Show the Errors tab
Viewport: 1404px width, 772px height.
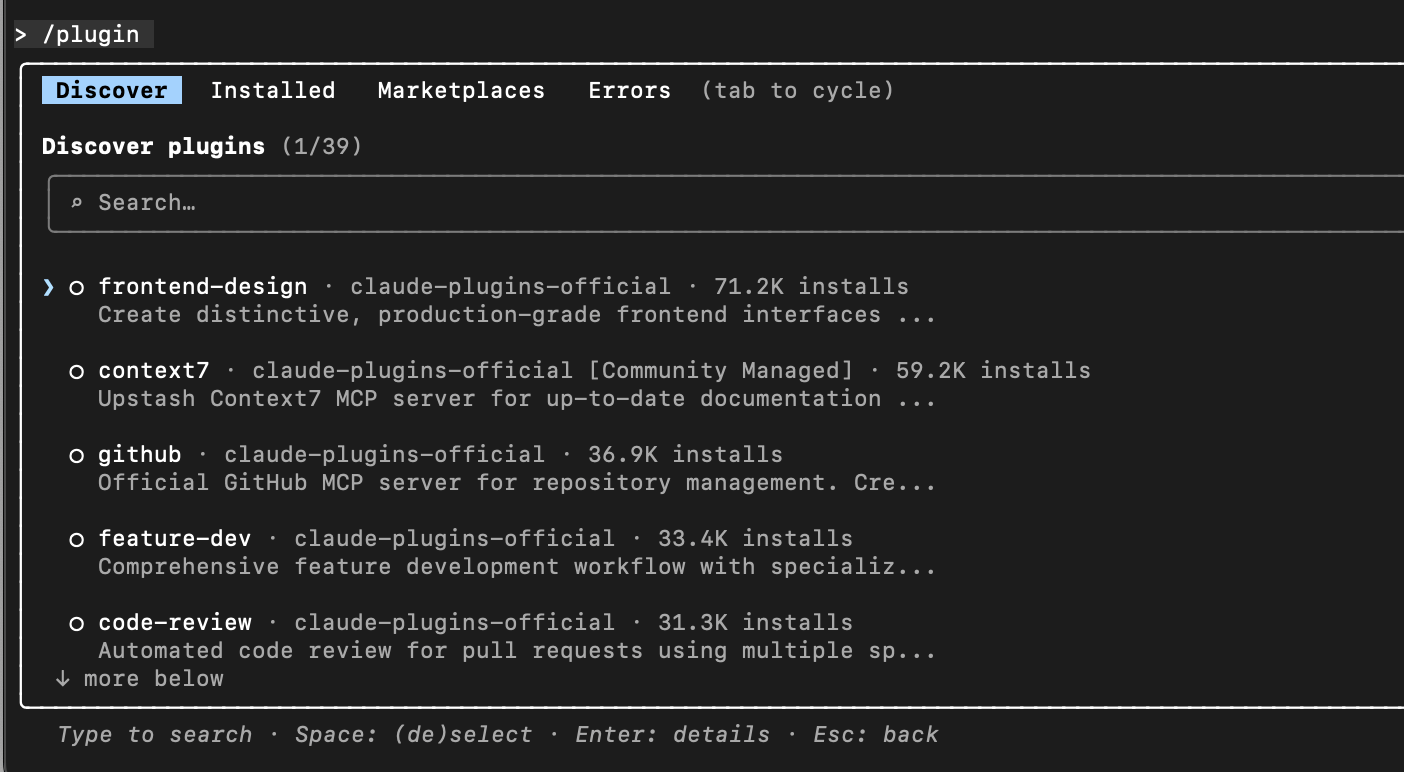point(629,91)
